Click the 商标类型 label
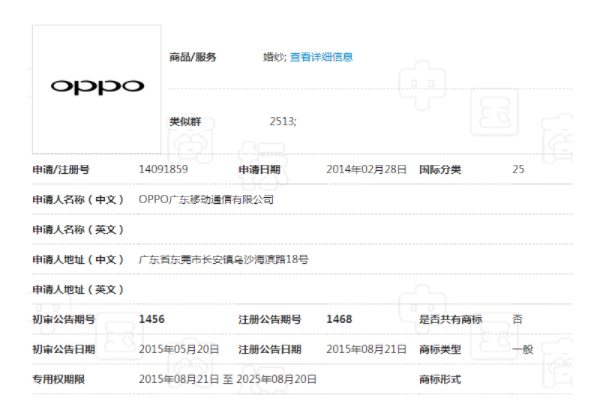Screen dimensions: 593x413 click(440, 349)
